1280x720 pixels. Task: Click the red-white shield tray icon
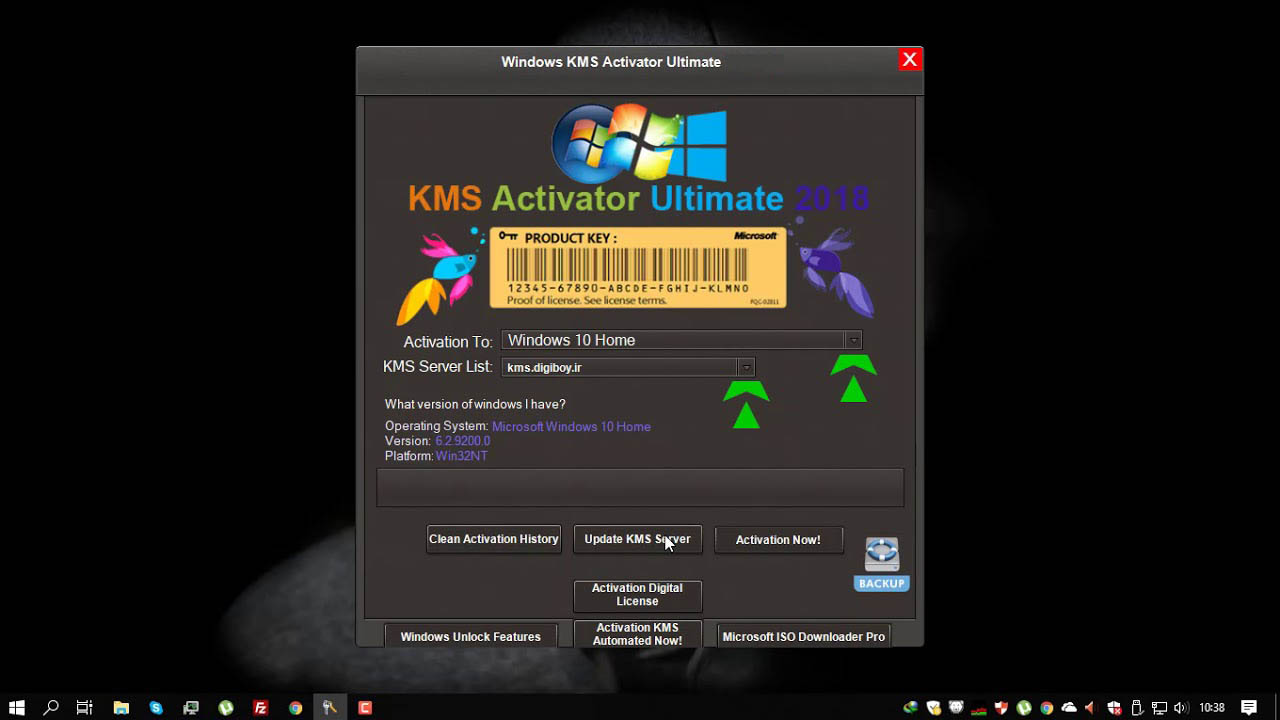[1001, 707]
